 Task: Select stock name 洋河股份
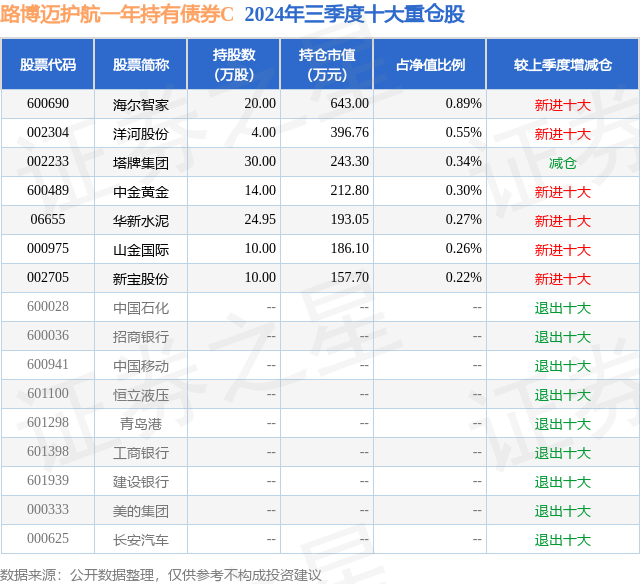click(x=141, y=134)
